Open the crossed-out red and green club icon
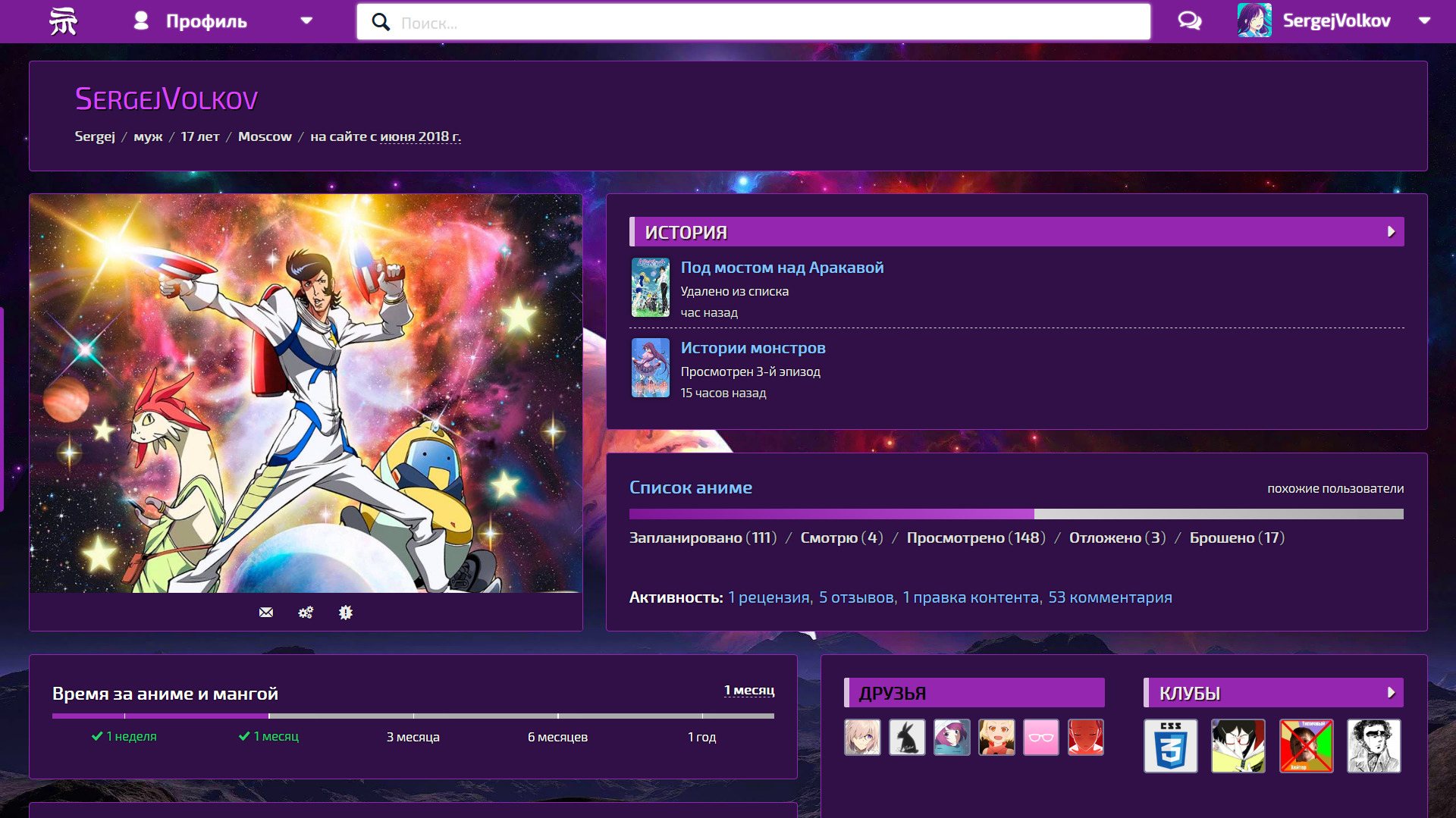 click(x=1306, y=746)
